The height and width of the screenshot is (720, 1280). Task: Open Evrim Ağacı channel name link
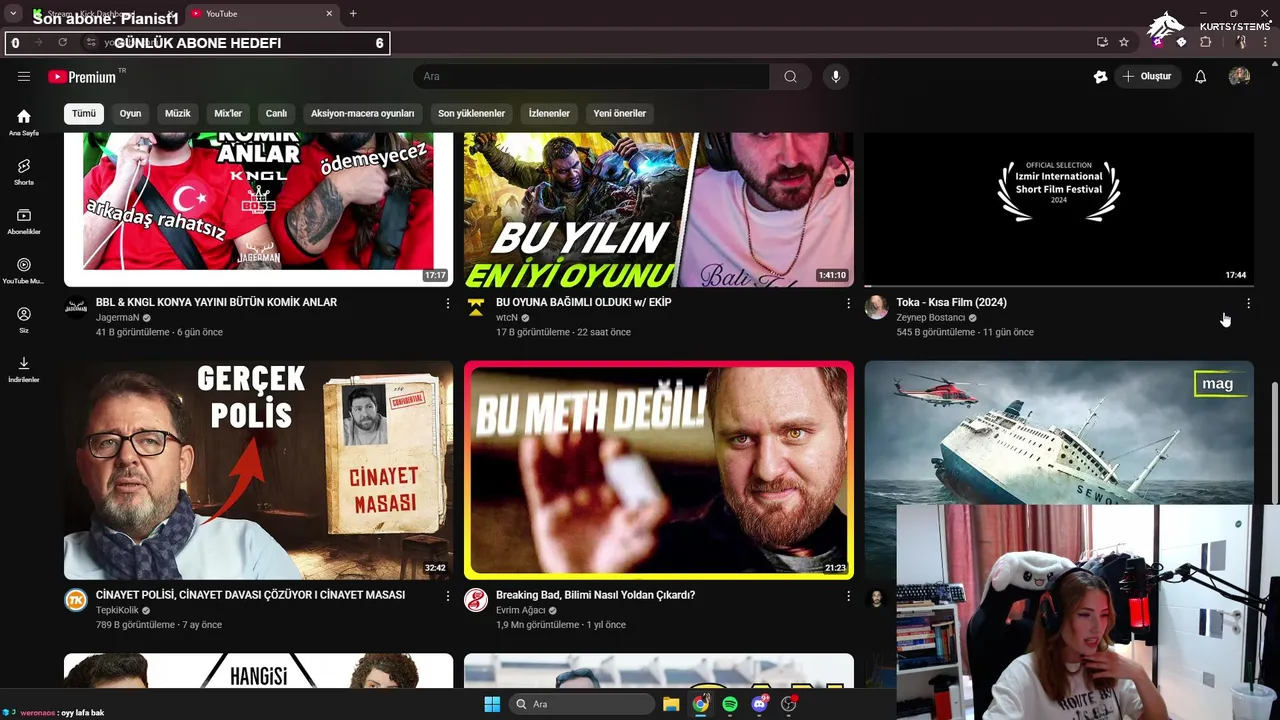pos(521,610)
